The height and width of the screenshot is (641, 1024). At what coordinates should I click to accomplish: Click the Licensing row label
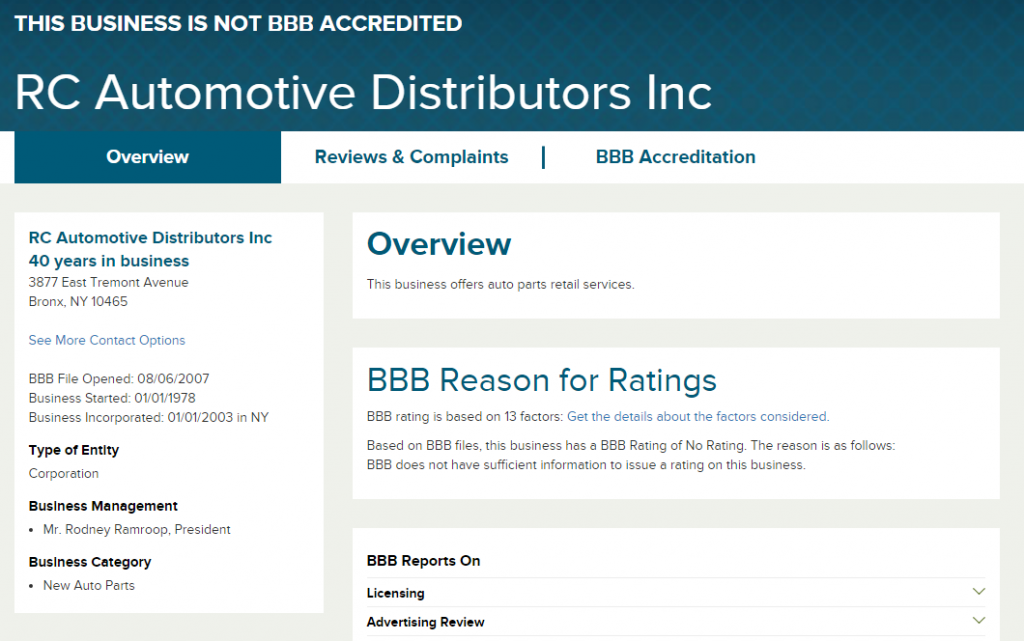click(x=395, y=593)
